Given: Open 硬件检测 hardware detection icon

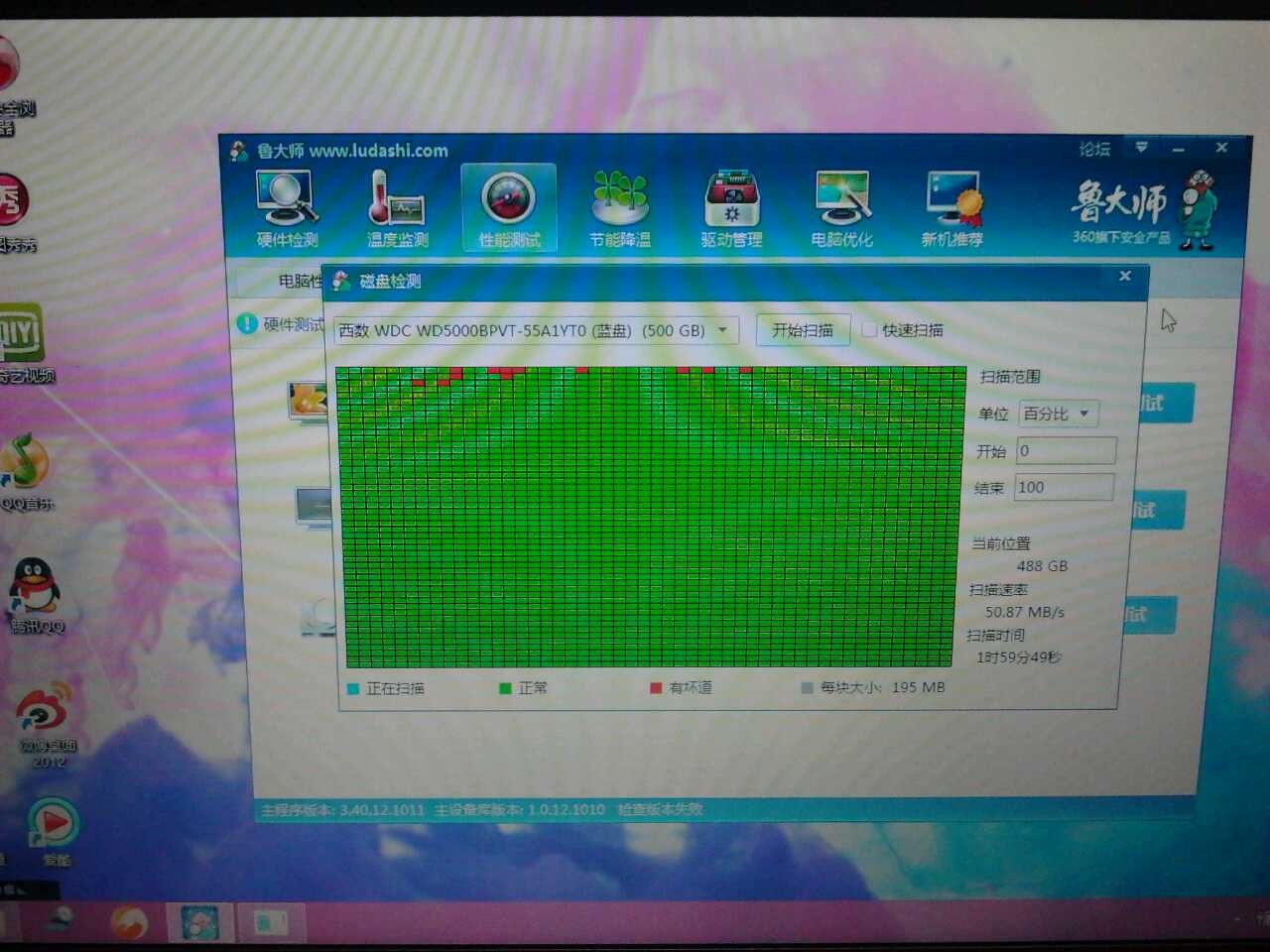Looking at the screenshot, I should [287, 208].
